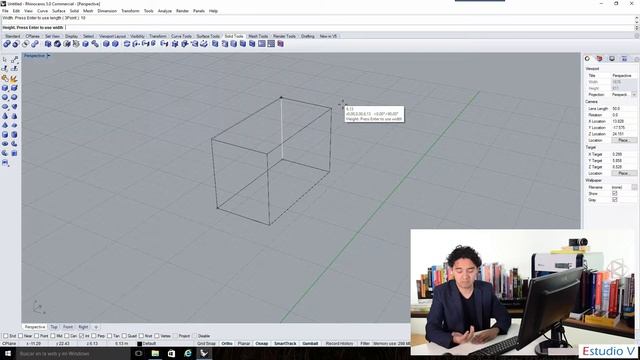Click the Lens Length value field
The width and height of the screenshot is (640, 360).
pos(623,109)
